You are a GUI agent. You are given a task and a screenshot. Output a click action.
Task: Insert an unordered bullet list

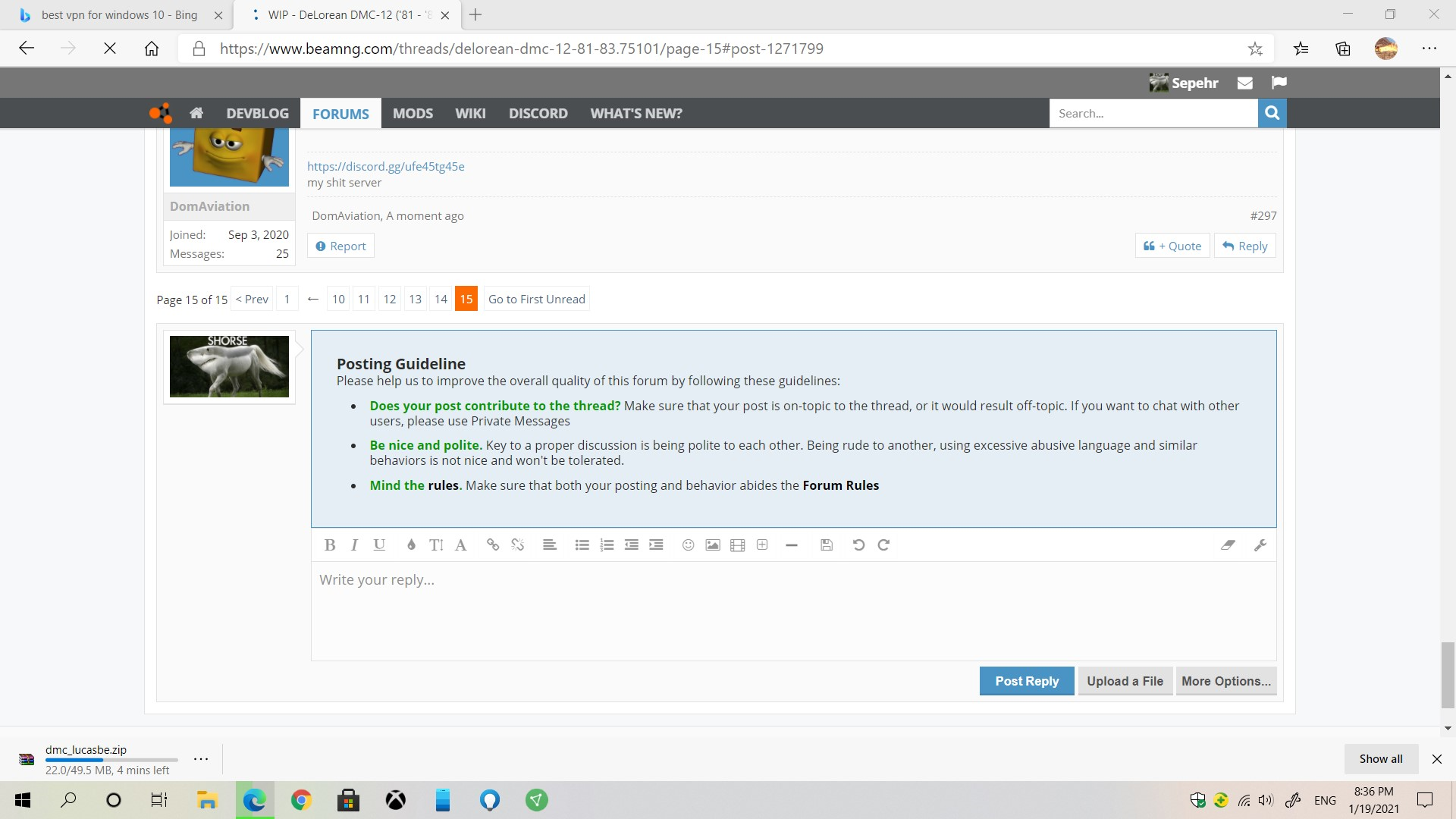coord(582,544)
